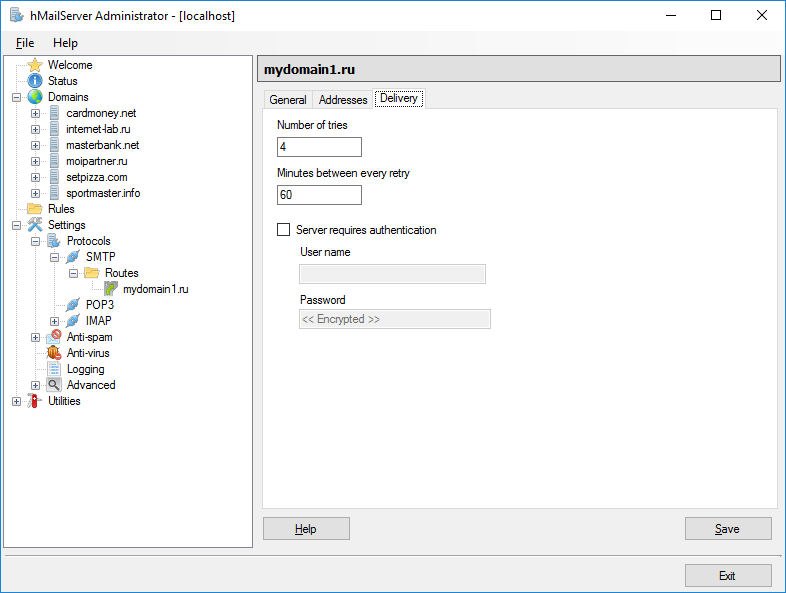Collapse the Domains tree node
786x593 pixels.
17,97
